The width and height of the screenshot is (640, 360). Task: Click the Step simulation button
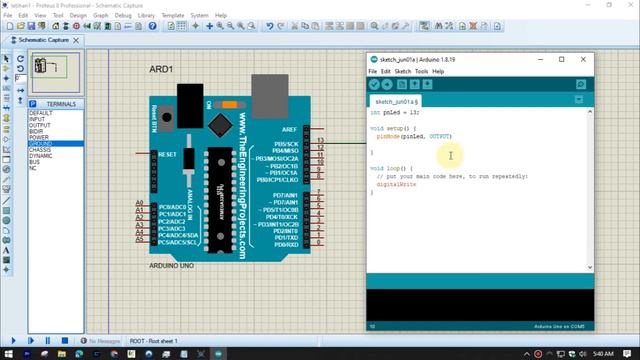click(x=31, y=340)
